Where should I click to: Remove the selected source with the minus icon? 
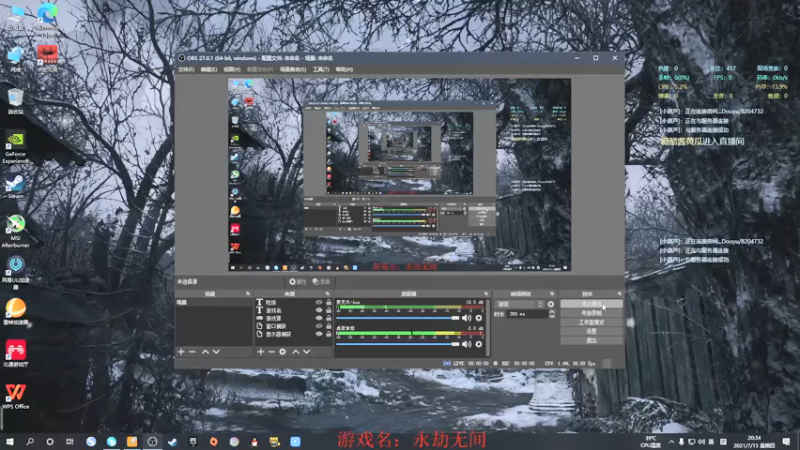(271, 352)
